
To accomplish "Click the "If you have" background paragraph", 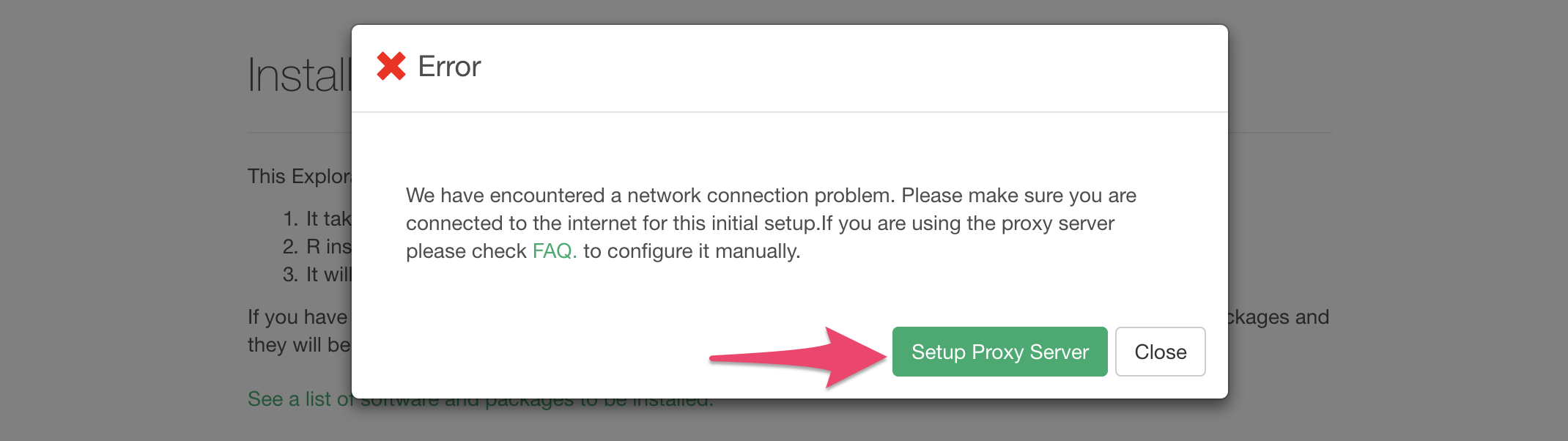I will pos(297,317).
